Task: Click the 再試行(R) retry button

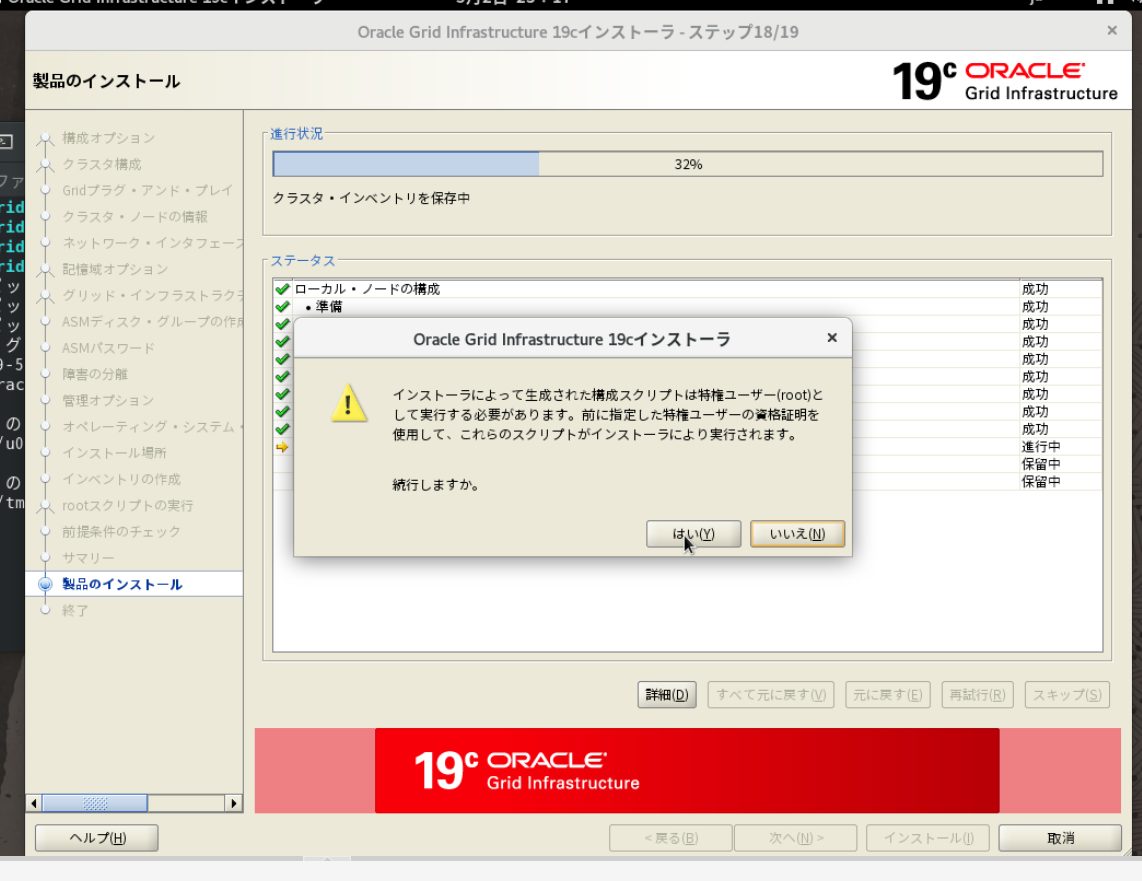Action: [x=977, y=695]
